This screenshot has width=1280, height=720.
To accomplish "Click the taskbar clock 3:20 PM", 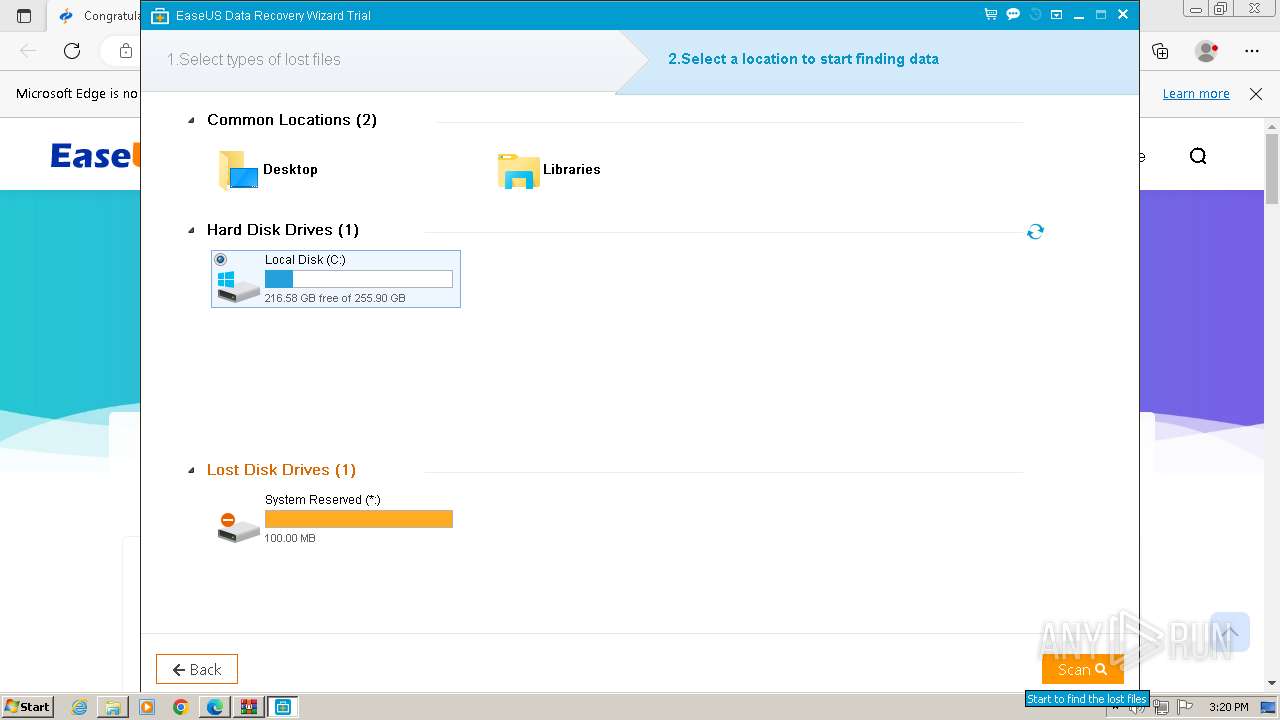I will pyautogui.click(x=1228, y=707).
